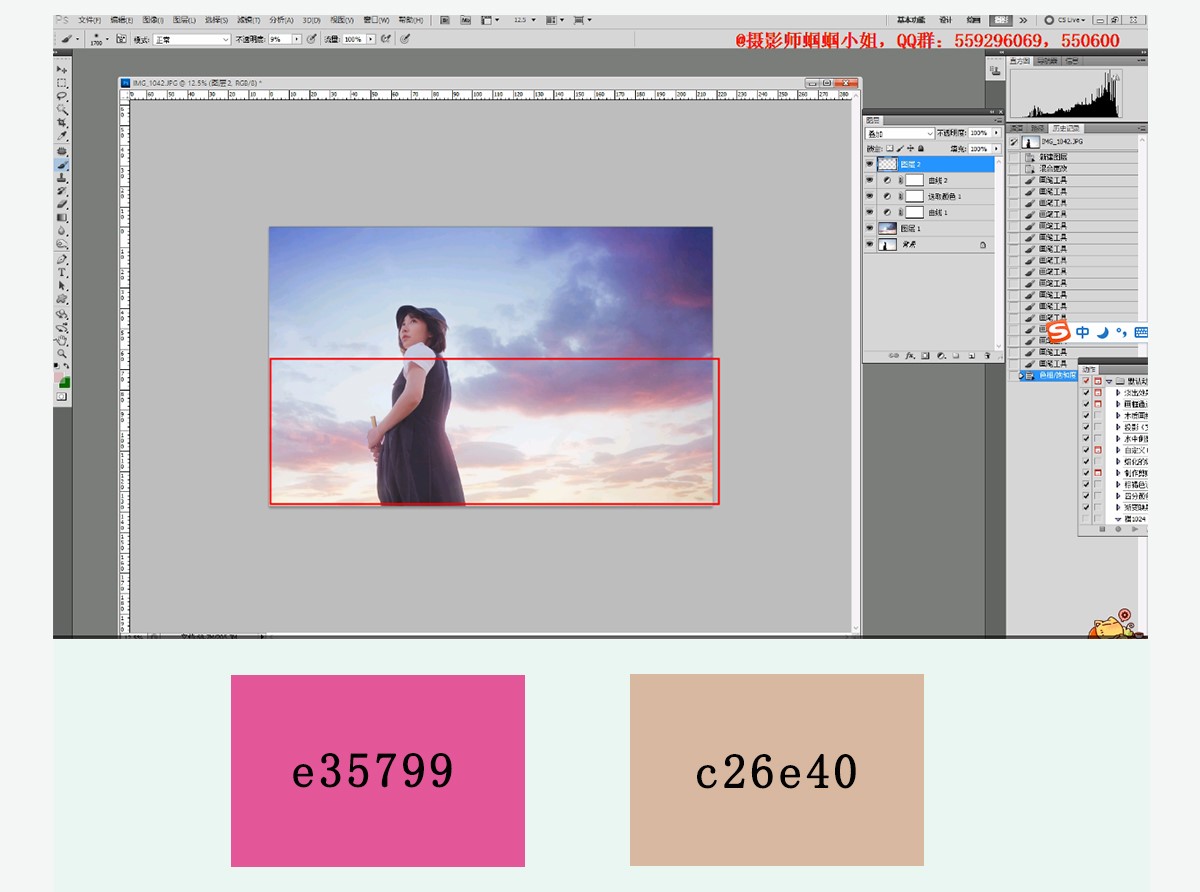This screenshot has width=1200, height=892.
Task: Hide the 图层 1 layer
Action: click(870, 229)
